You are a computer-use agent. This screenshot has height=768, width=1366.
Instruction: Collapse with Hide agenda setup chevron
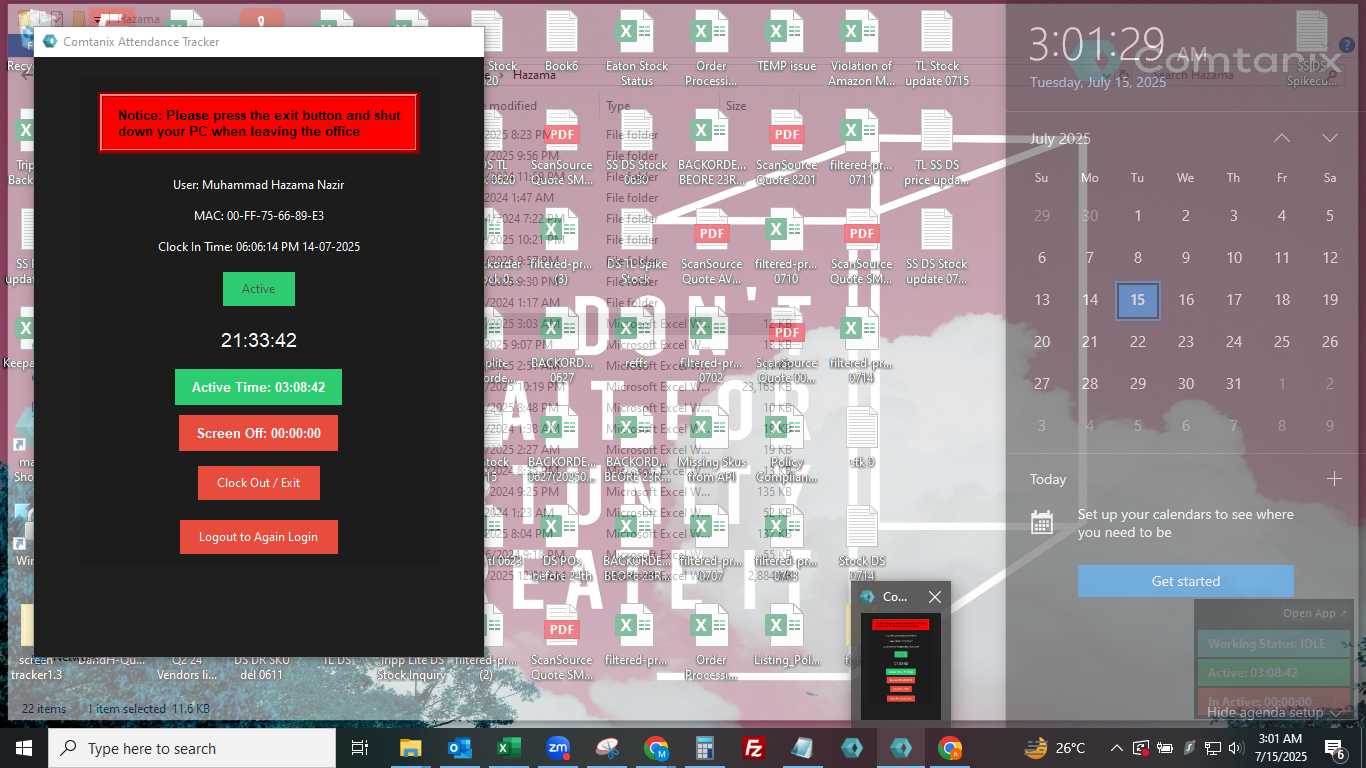1335,713
